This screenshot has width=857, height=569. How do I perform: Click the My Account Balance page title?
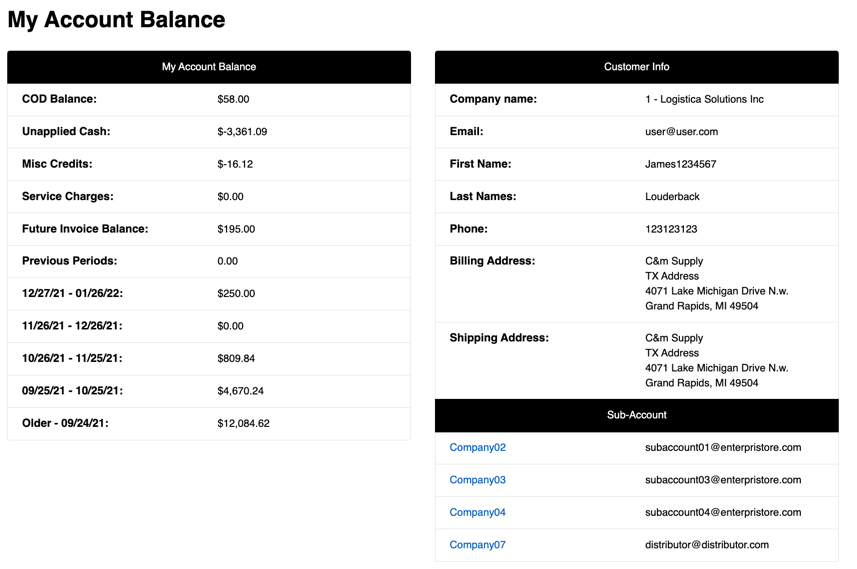pos(116,20)
